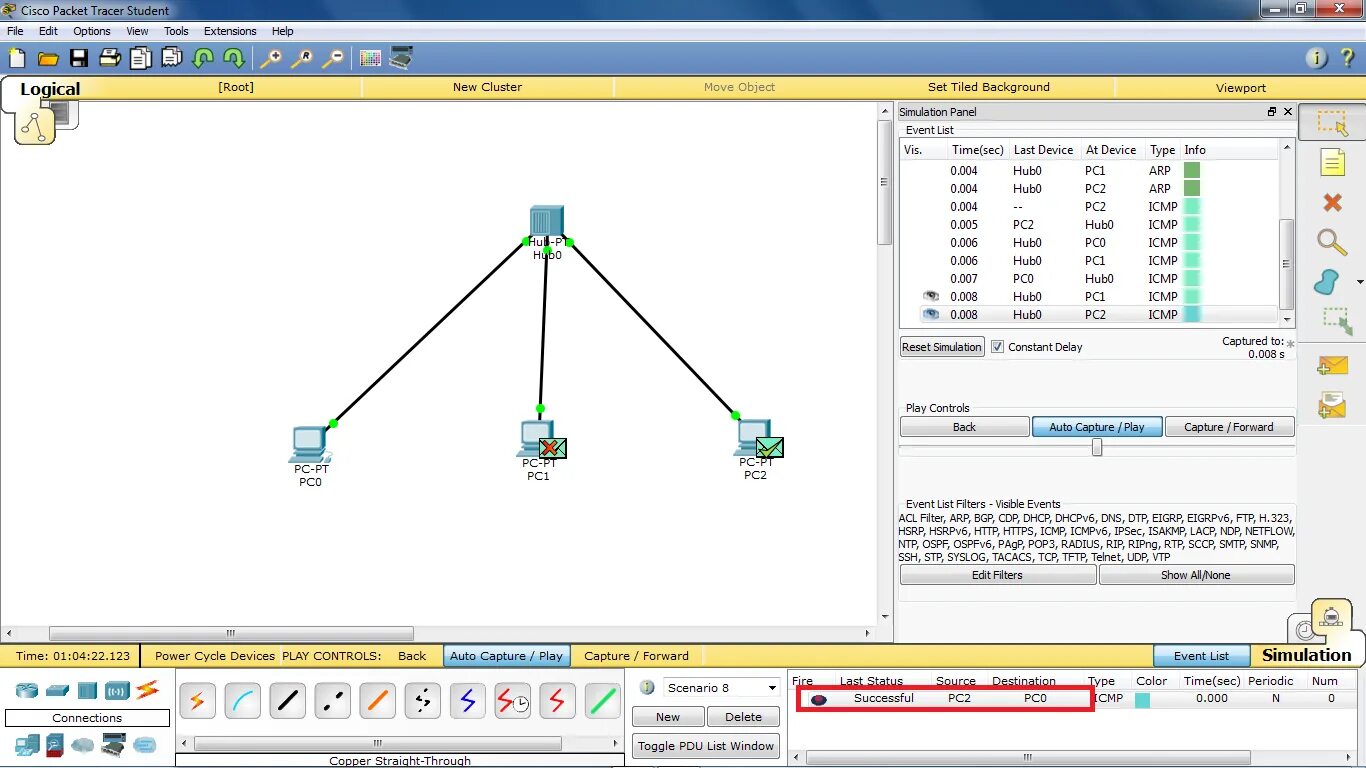Click the Reset Simulation button
Image resolution: width=1366 pixels, height=768 pixels.
(x=942, y=347)
